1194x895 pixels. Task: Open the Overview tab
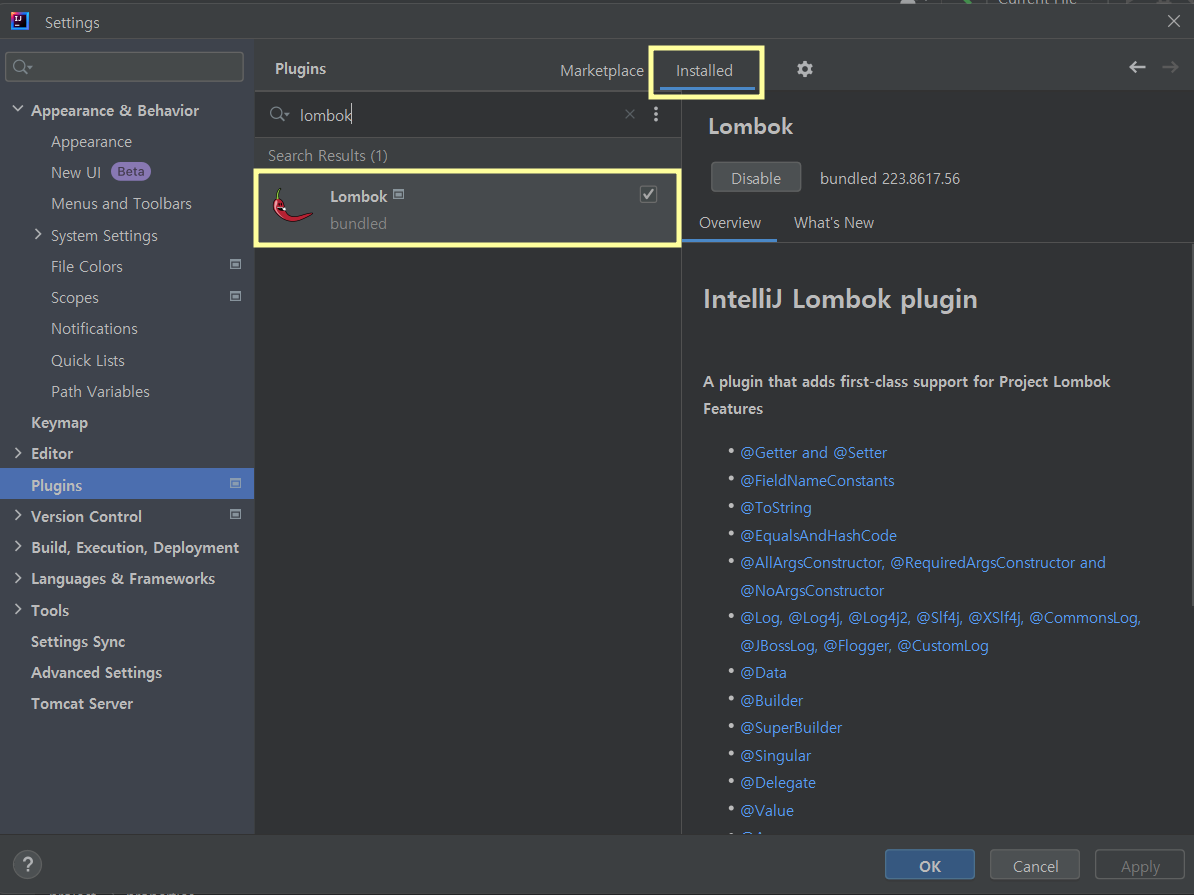tap(729, 222)
